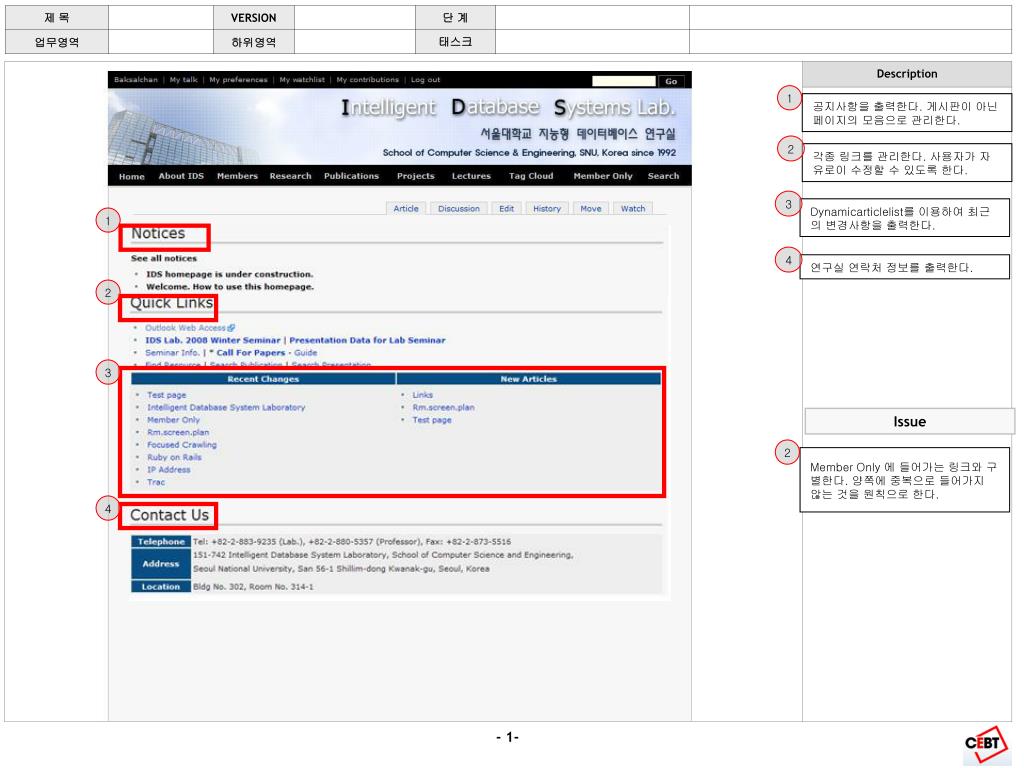Focus the top search input field
1024x768 pixels.
coord(624,81)
